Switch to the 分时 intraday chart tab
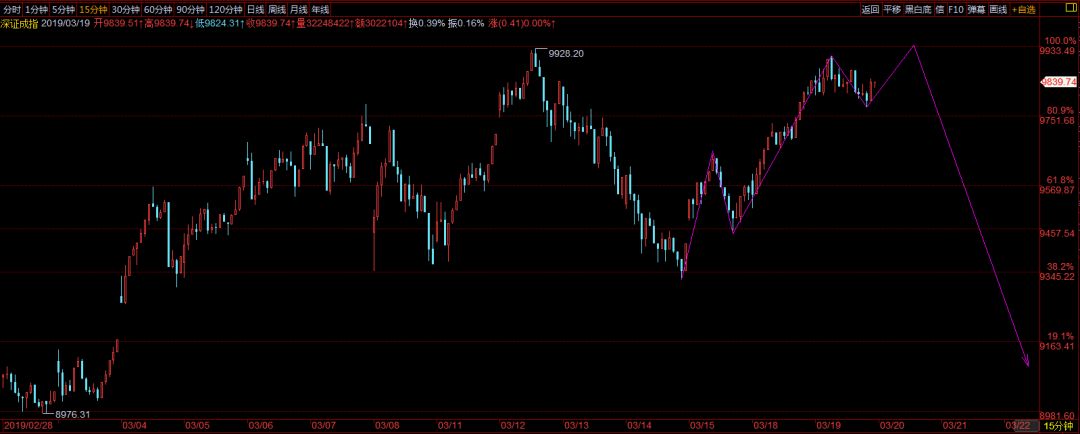The image size is (1080, 434). [12, 10]
